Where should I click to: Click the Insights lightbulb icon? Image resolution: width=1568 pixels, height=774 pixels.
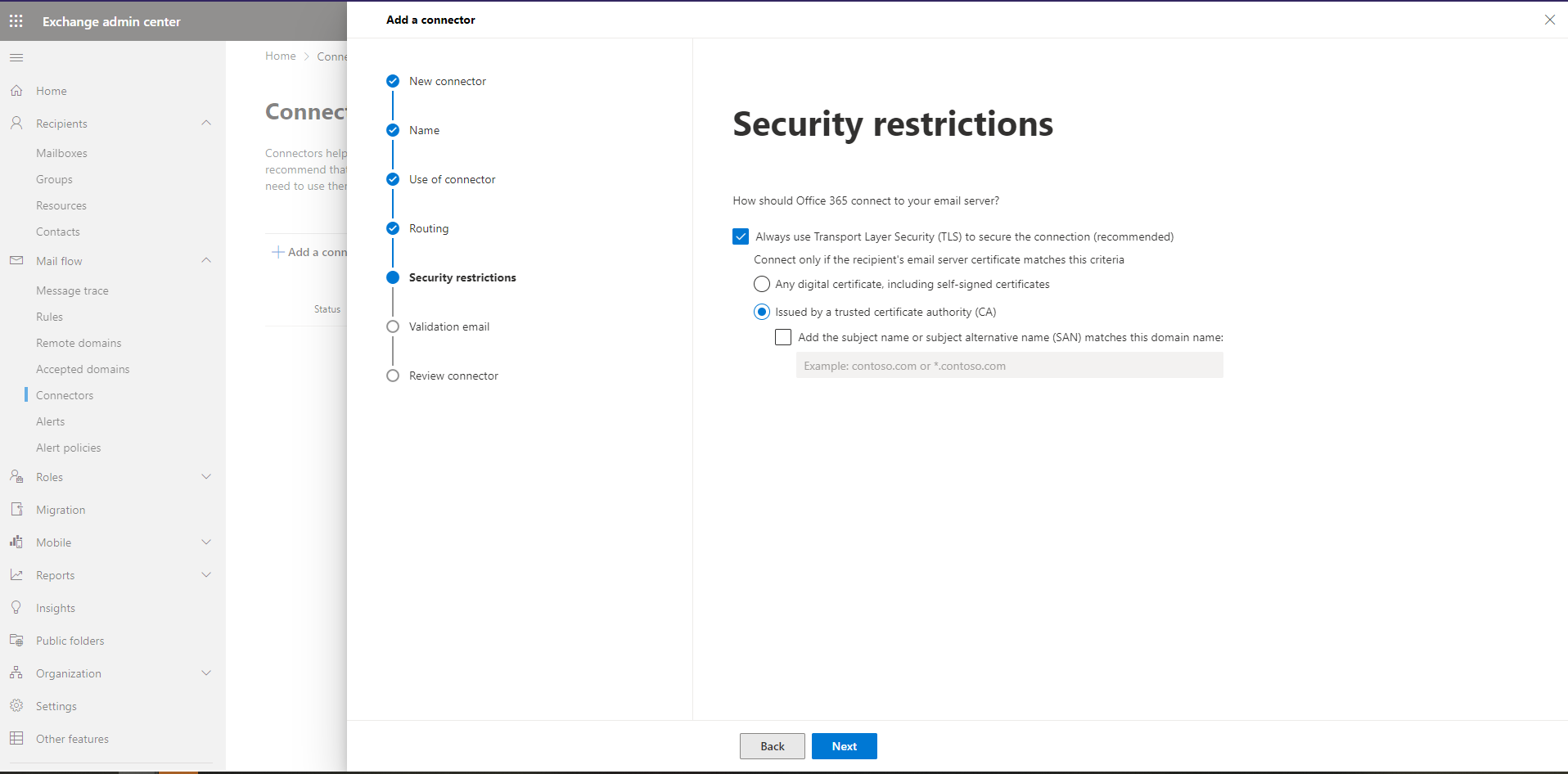pos(16,608)
